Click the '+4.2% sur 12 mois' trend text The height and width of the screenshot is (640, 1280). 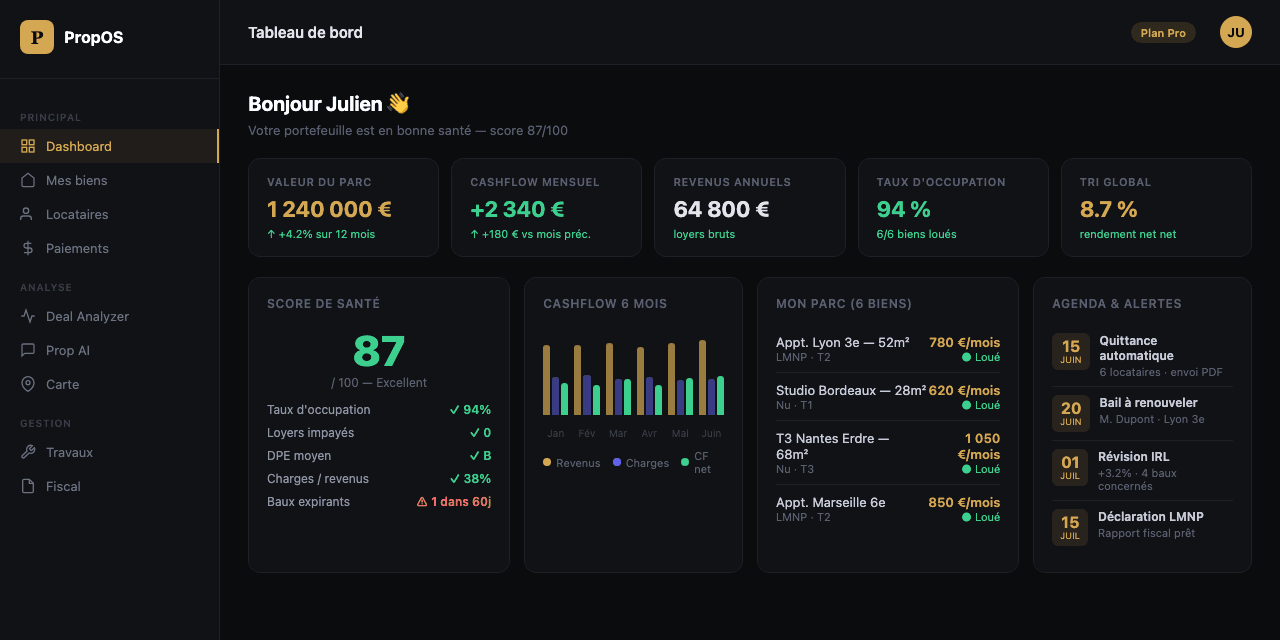coord(321,234)
